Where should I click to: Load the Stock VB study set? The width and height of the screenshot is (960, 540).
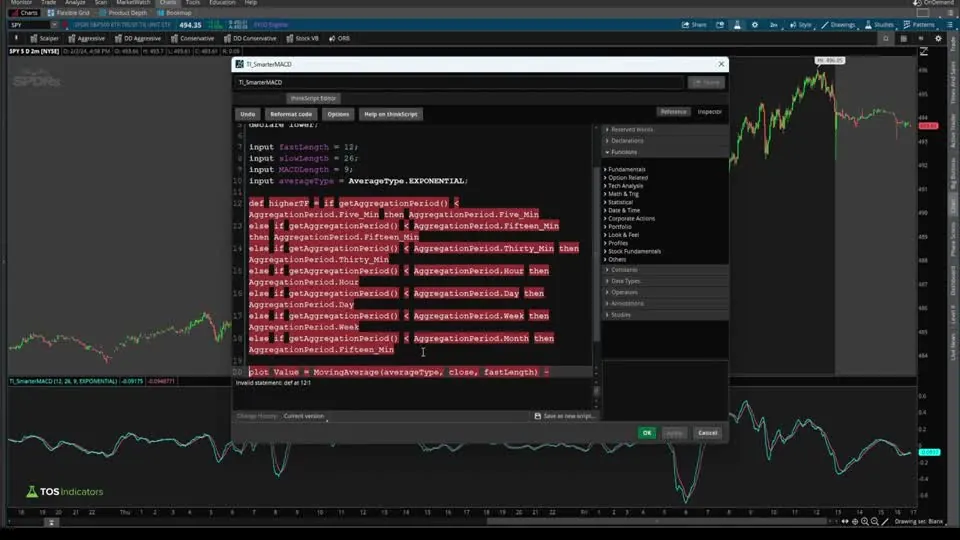(302, 38)
